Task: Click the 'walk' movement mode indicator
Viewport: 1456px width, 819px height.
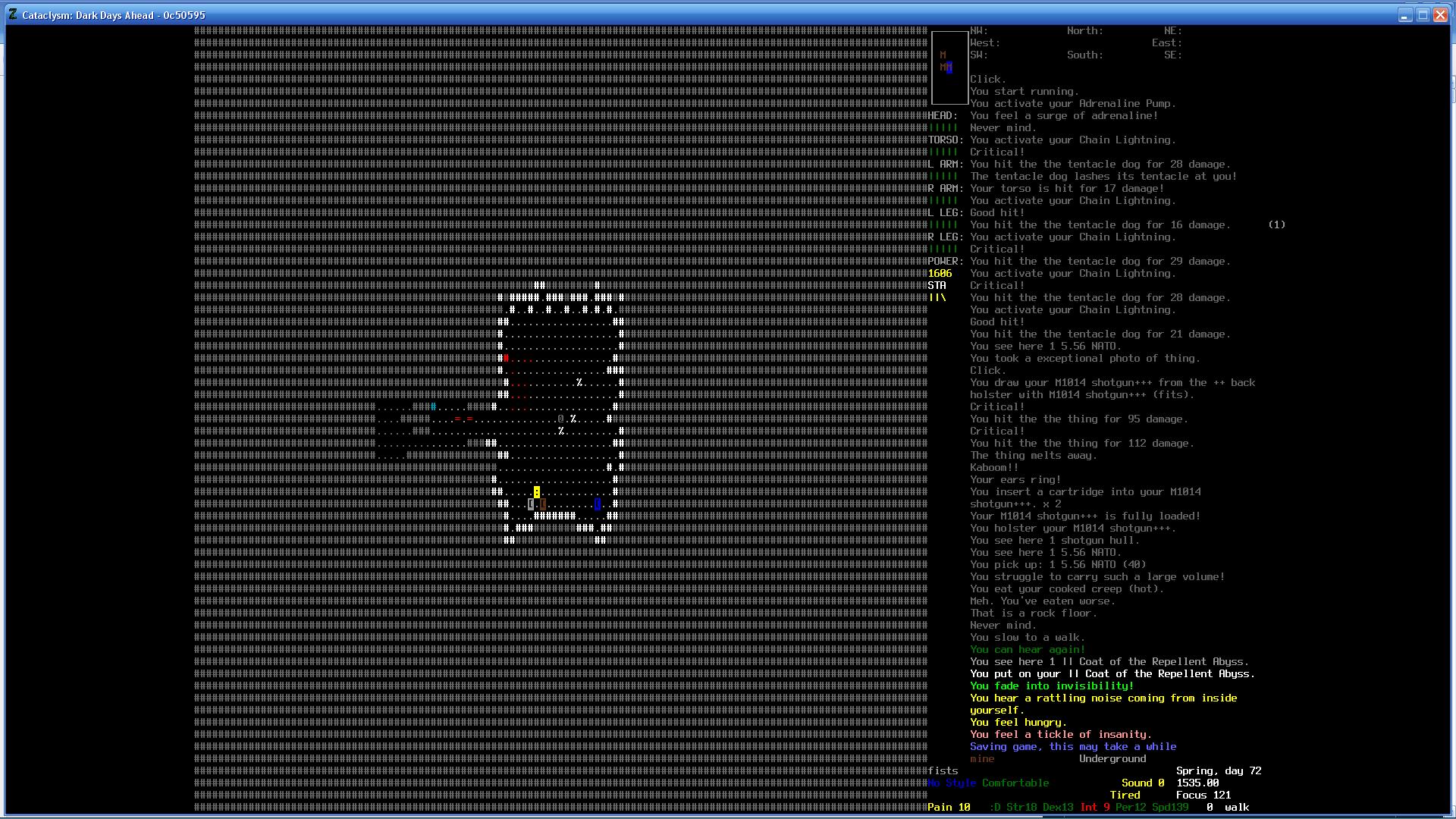Action: point(1236,808)
